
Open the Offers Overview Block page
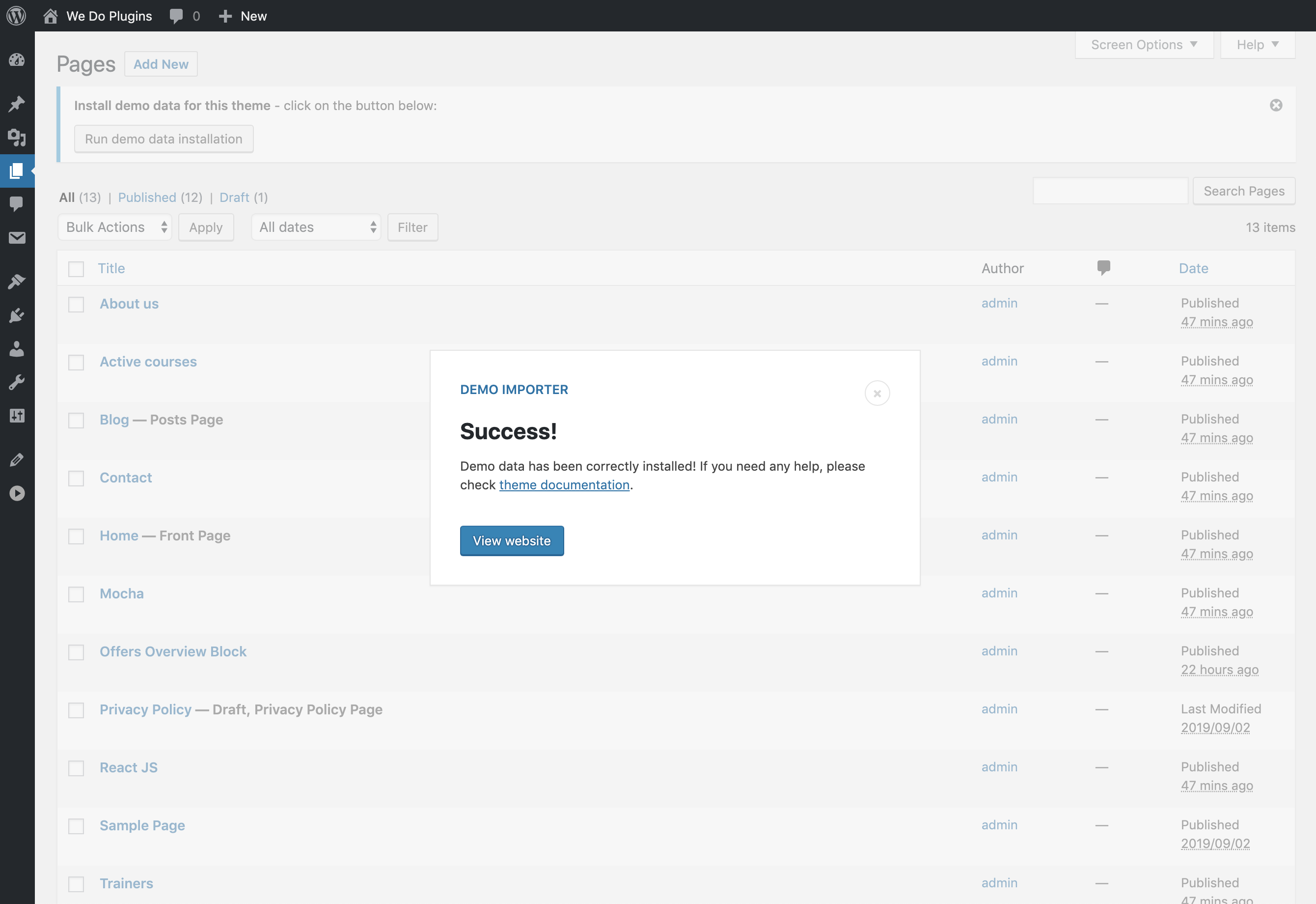click(173, 651)
